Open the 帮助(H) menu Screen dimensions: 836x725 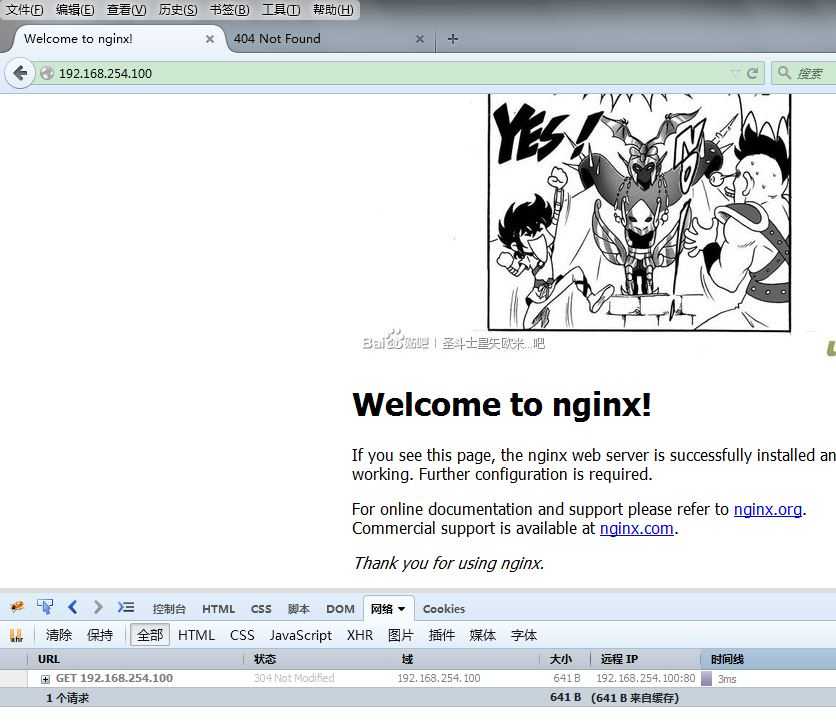tap(333, 10)
